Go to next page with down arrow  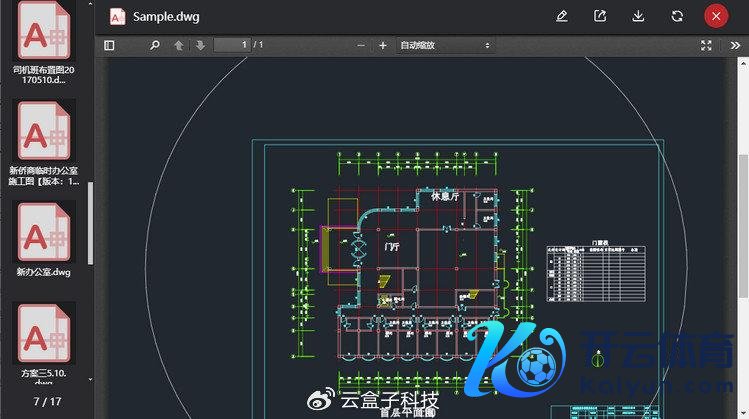click(200, 45)
